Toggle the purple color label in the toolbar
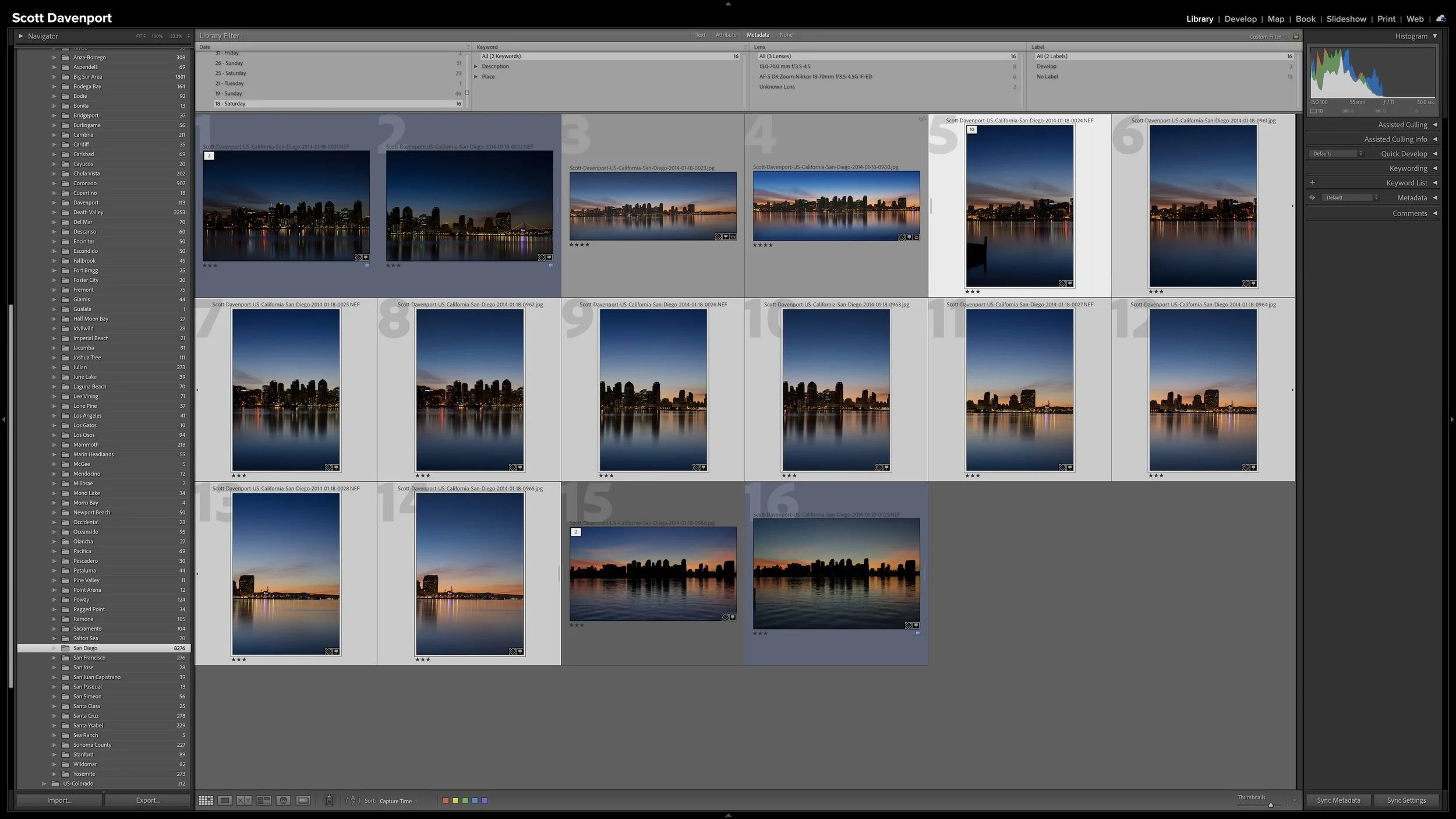 point(484,800)
